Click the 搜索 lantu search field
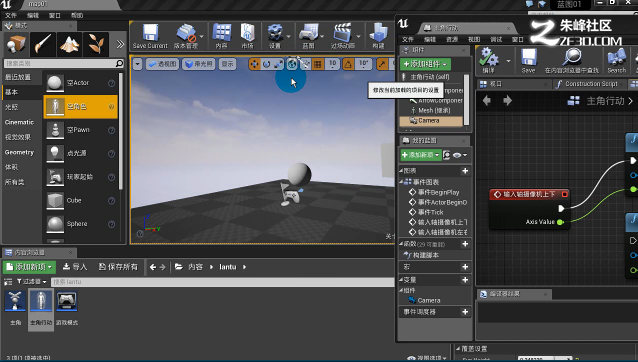The image size is (638, 362). tap(222, 281)
